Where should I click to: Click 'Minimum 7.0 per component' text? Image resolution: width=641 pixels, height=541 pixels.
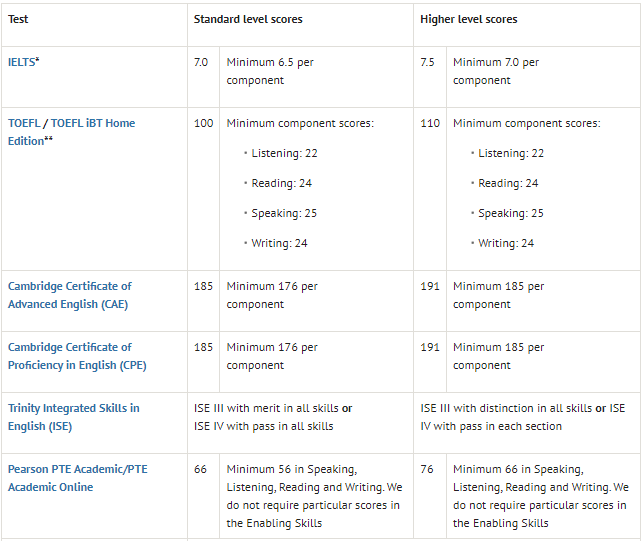pyautogui.click(x=496, y=71)
